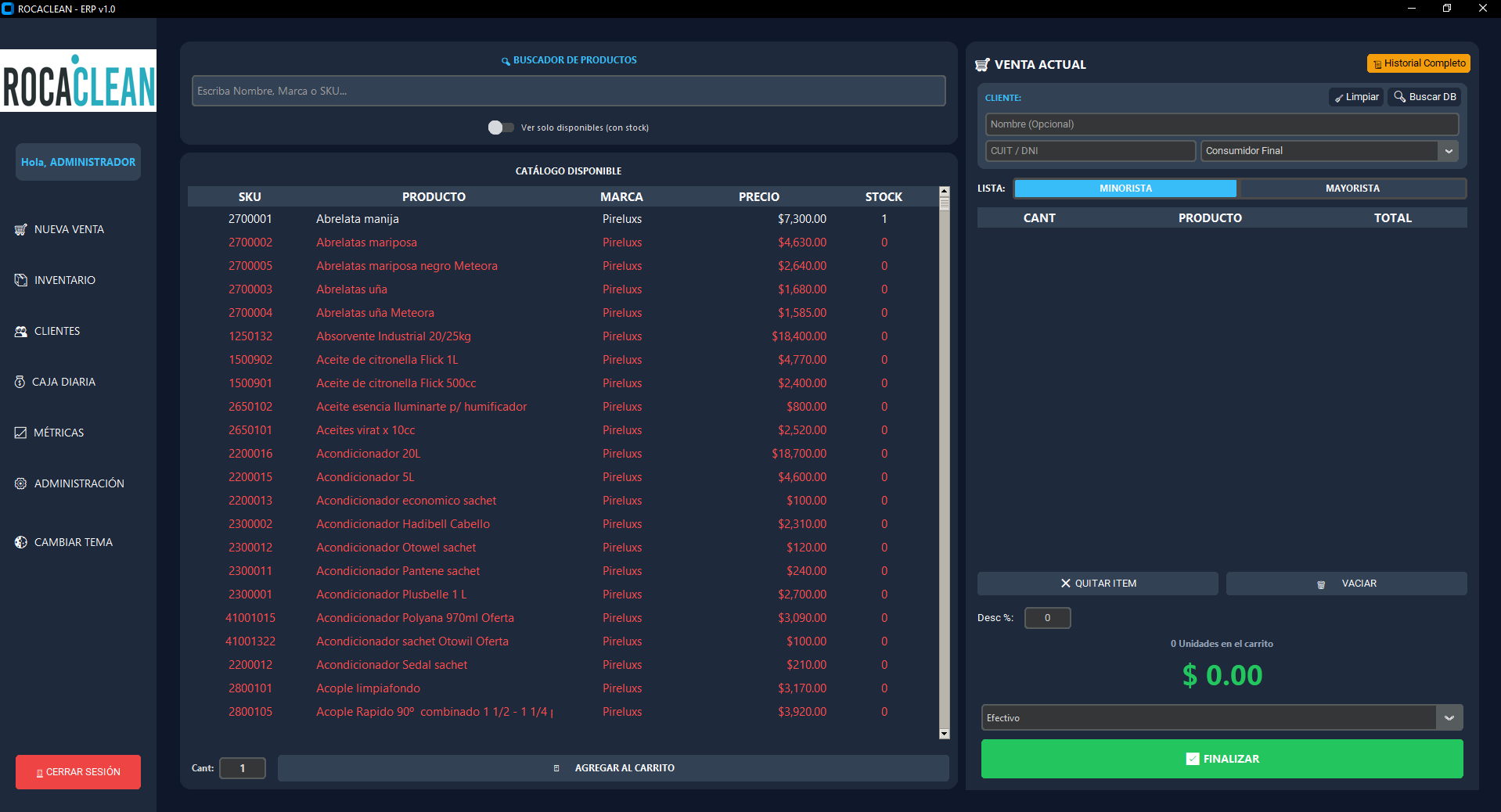Switch to the MAYORISTA price list
The image size is (1501, 812).
tap(1352, 189)
